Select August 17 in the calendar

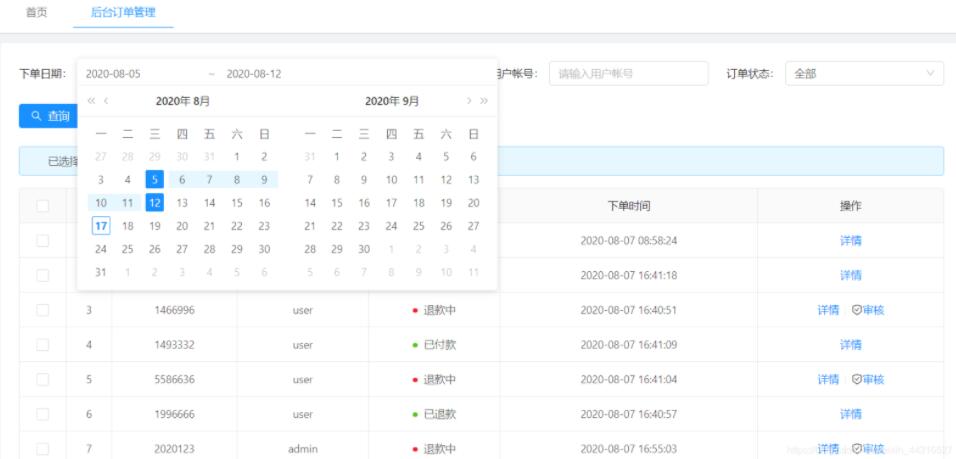click(x=100, y=225)
